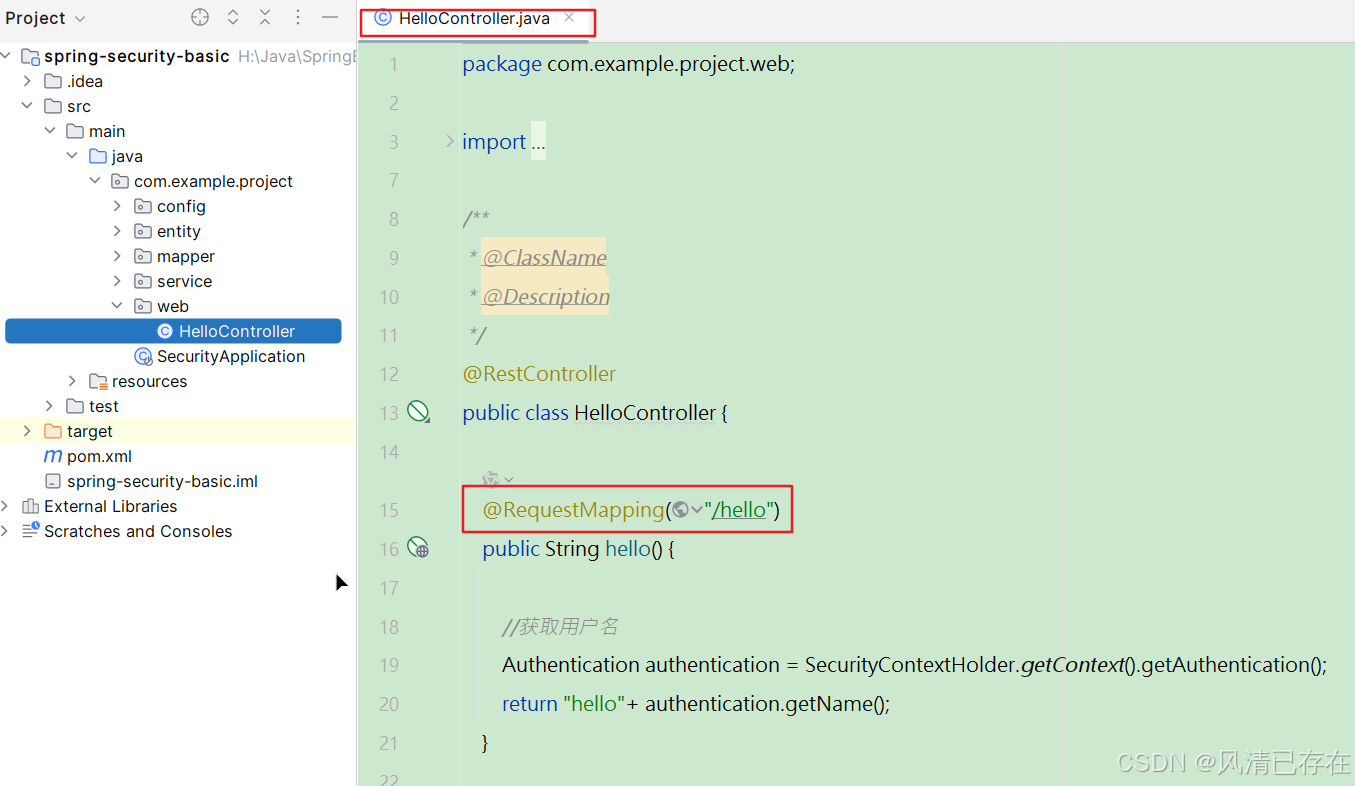Click the src folder icon
The width and height of the screenshot is (1355, 786).
[53, 106]
